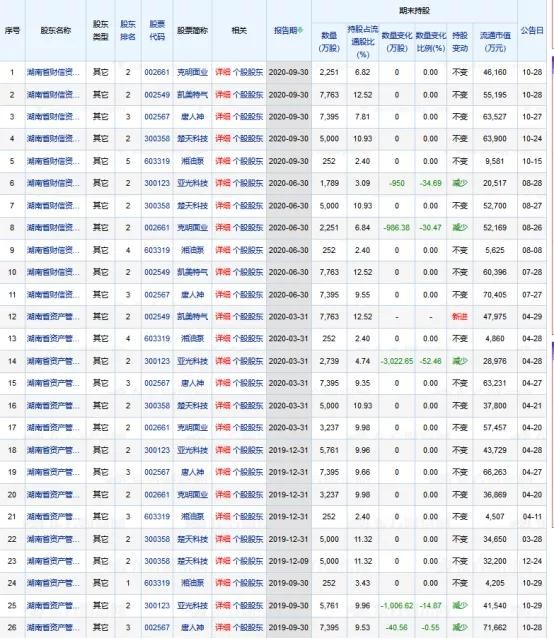Open stock code 002567 in row 11
Viewport: 554px width, 639px height.
157,294
